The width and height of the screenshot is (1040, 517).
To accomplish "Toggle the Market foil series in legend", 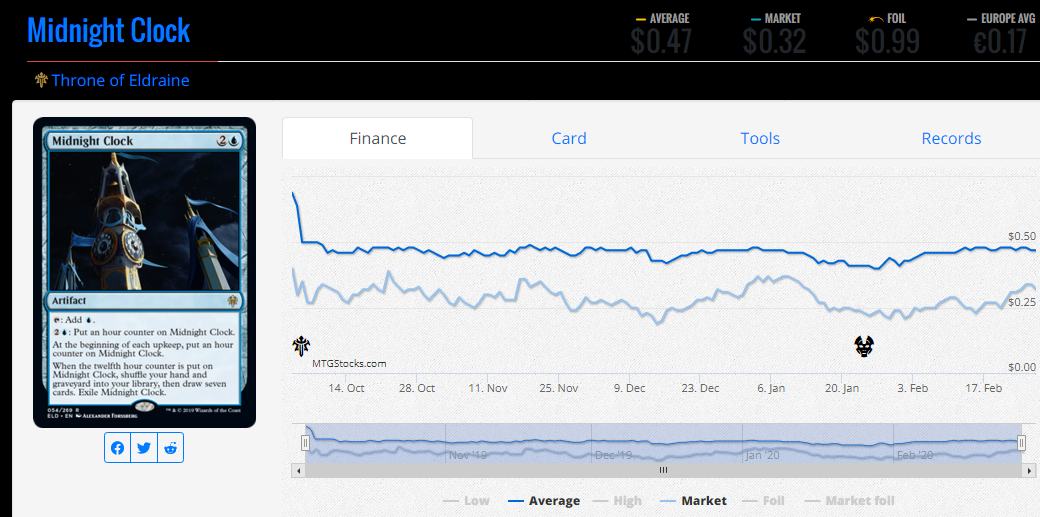I will pyautogui.click(x=849, y=501).
